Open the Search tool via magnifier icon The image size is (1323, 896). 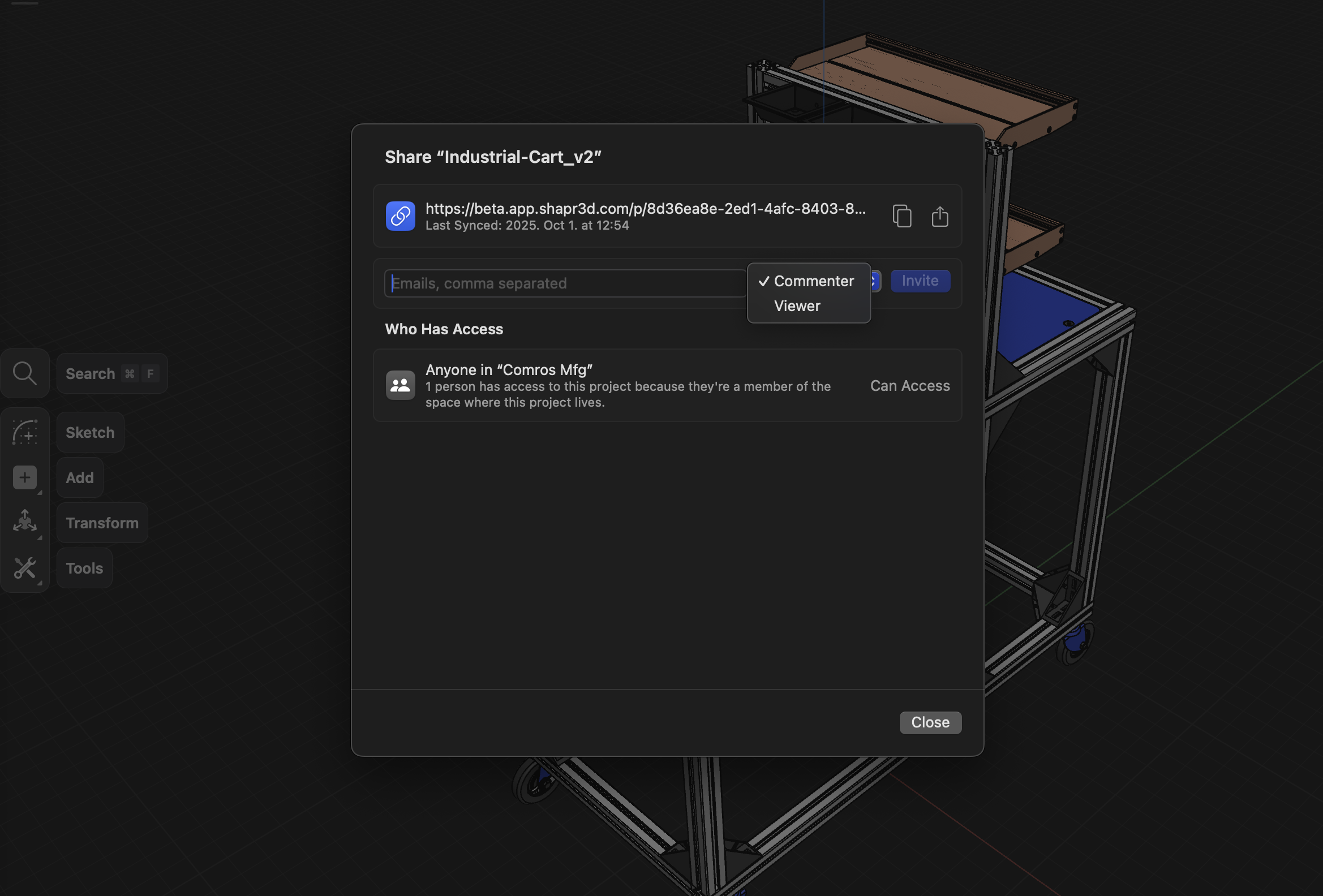pyautogui.click(x=24, y=373)
